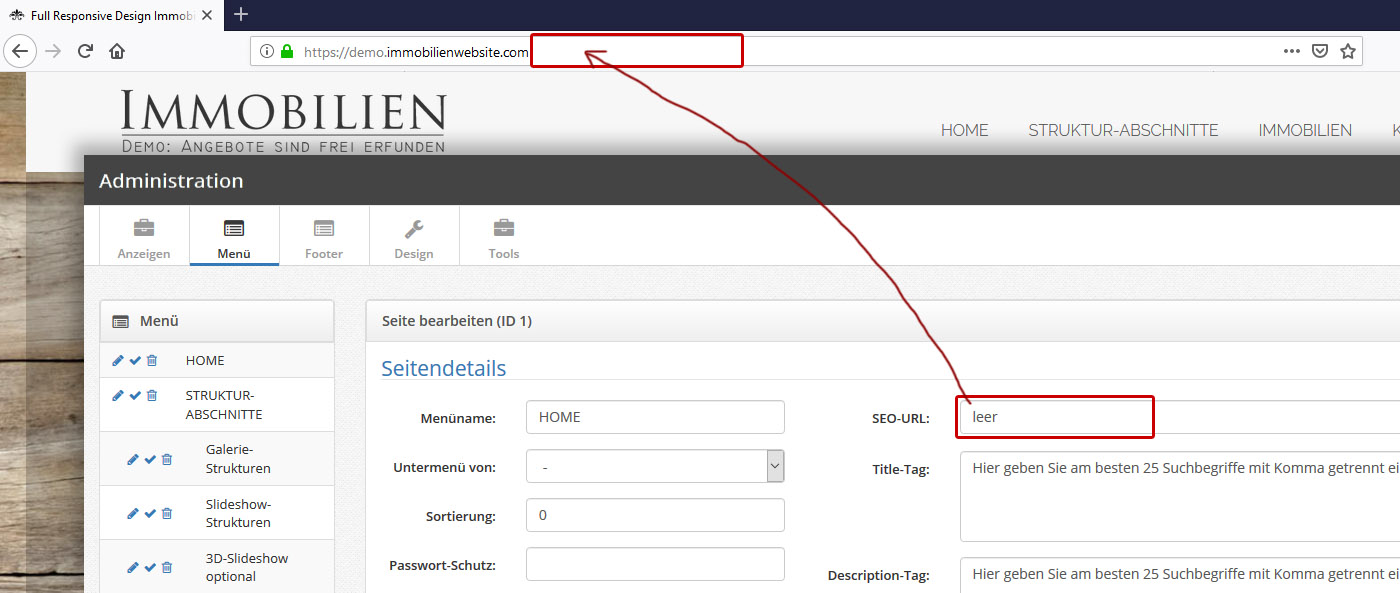The height and width of the screenshot is (593, 1400).
Task: Open IMMOBILIEN in the website navigation
Action: [x=1305, y=131]
